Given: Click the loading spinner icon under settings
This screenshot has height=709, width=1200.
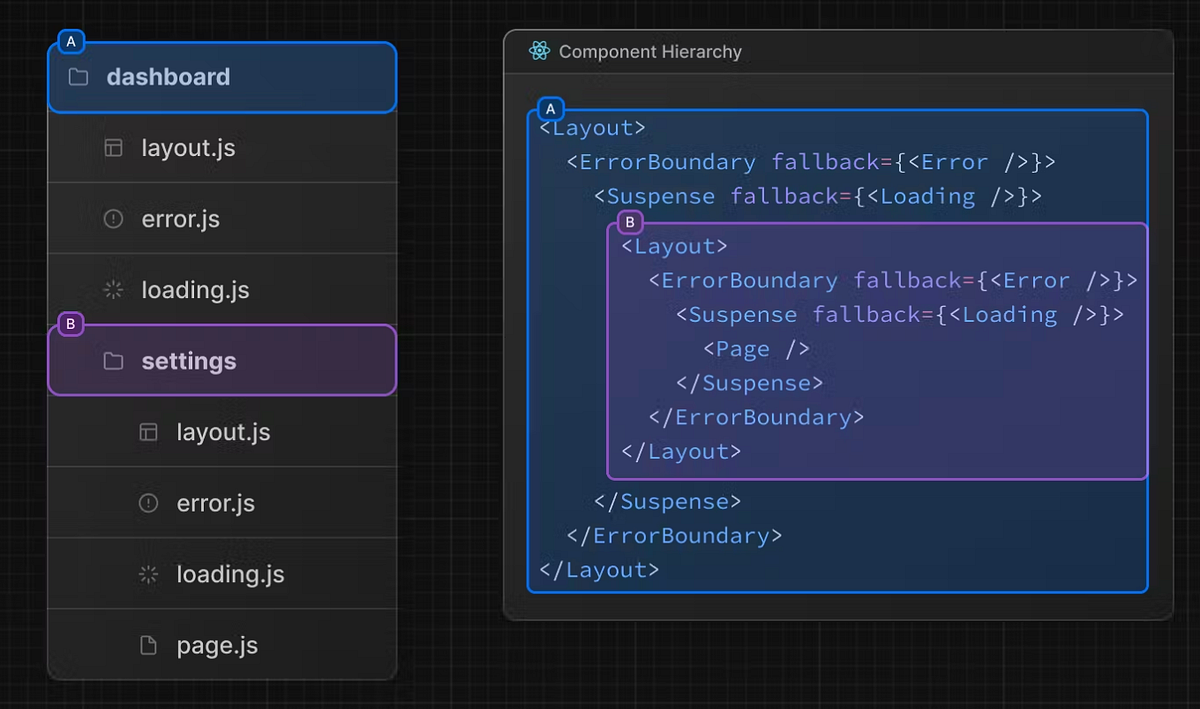Looking at the screenshot, I should [x=148, y=574].
